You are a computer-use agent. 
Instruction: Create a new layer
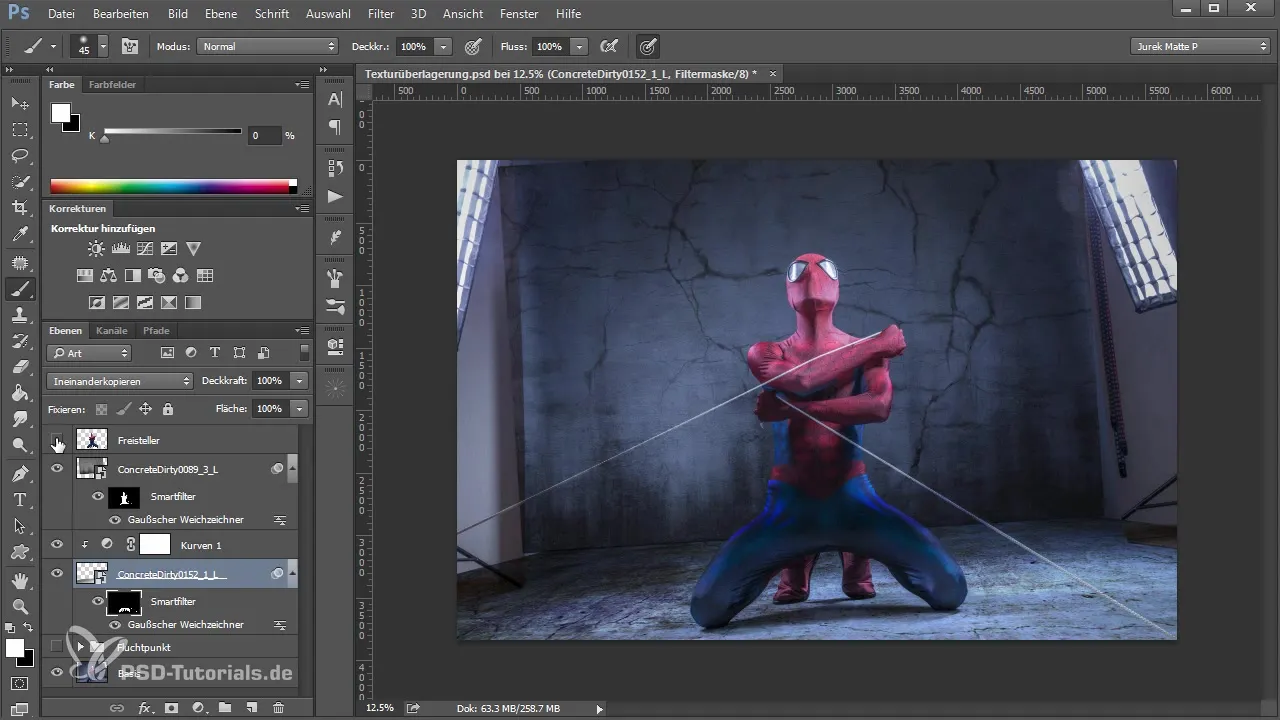click(252, 708)
